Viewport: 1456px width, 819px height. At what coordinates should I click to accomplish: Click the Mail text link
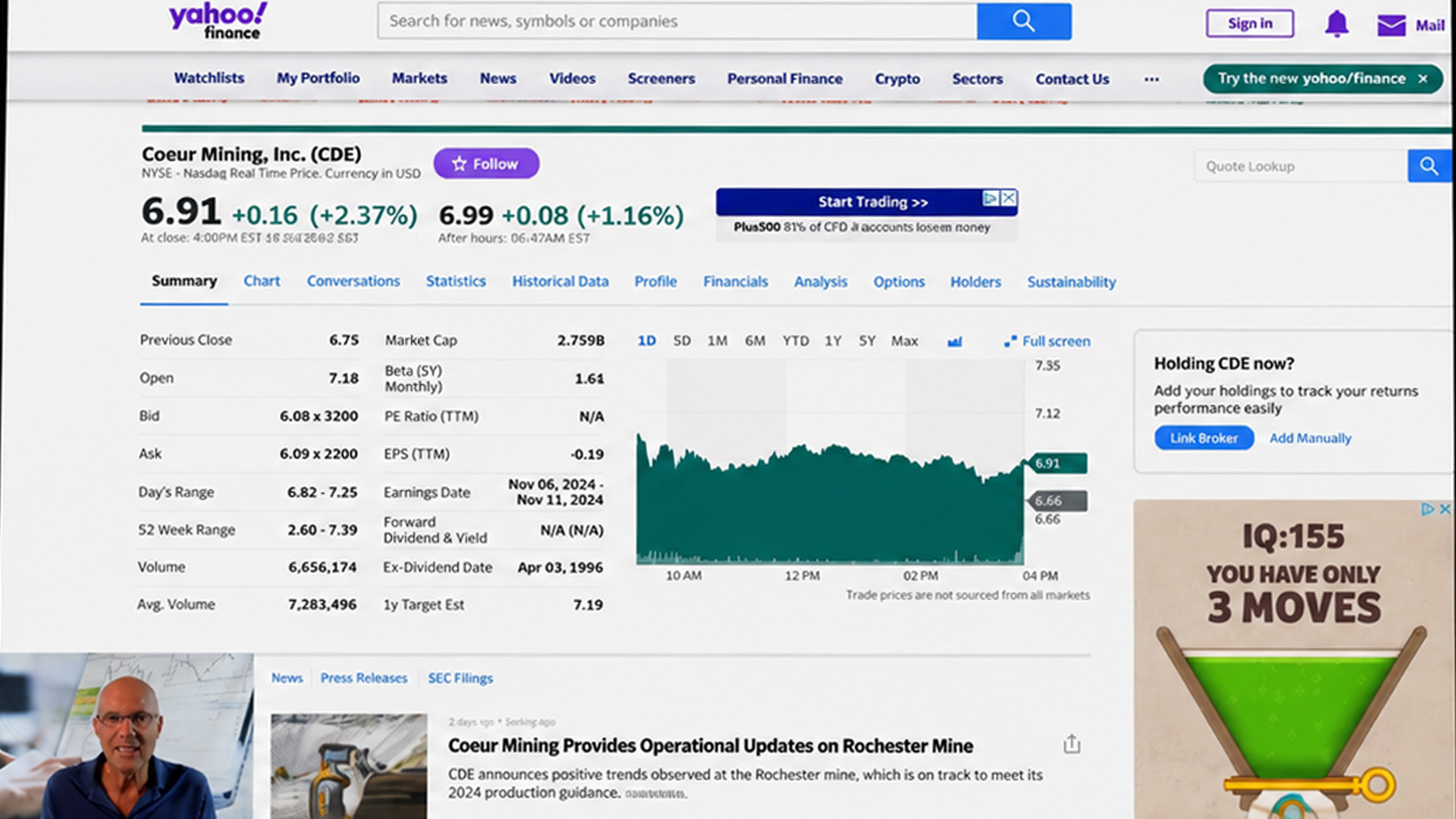[1429, 25]
